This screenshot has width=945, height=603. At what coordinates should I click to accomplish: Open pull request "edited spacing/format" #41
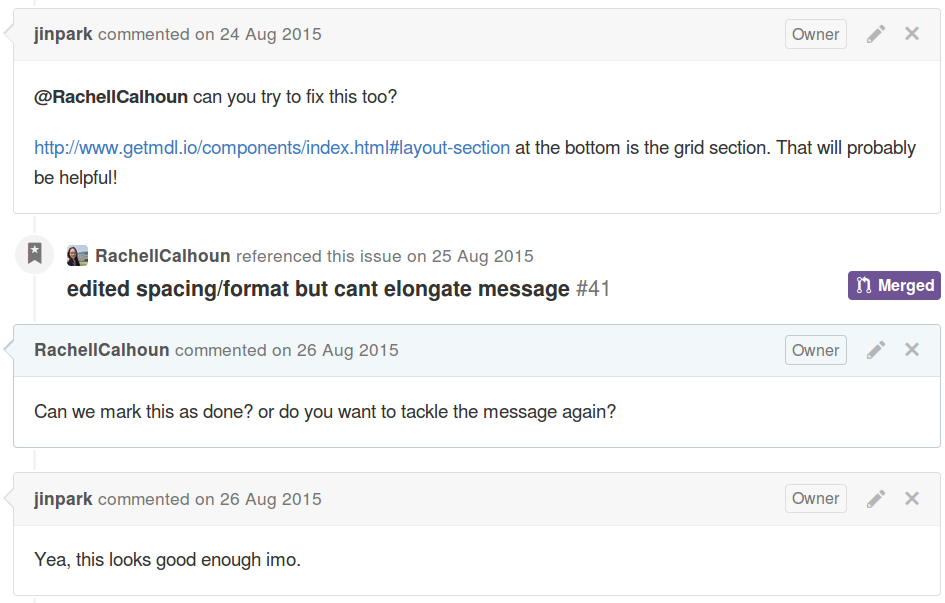[318, 289]
